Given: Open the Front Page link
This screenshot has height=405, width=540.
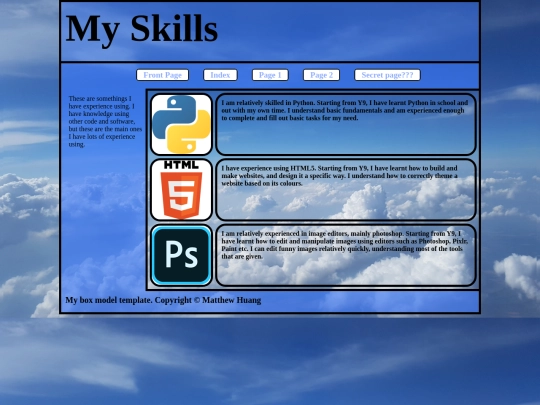Looking at the screenshot, I should point(163,75).
